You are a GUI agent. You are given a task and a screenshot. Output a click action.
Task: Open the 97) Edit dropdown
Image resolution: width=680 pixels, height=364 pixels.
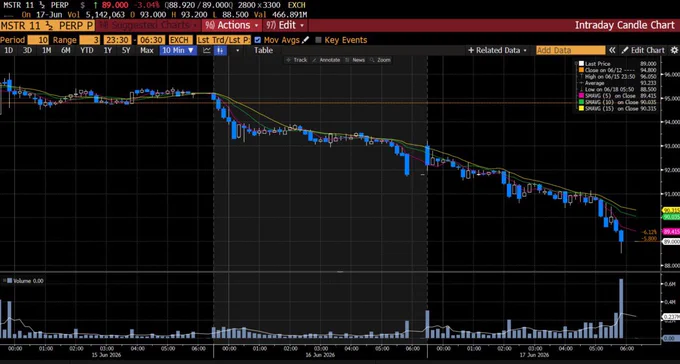coord(285,25)
